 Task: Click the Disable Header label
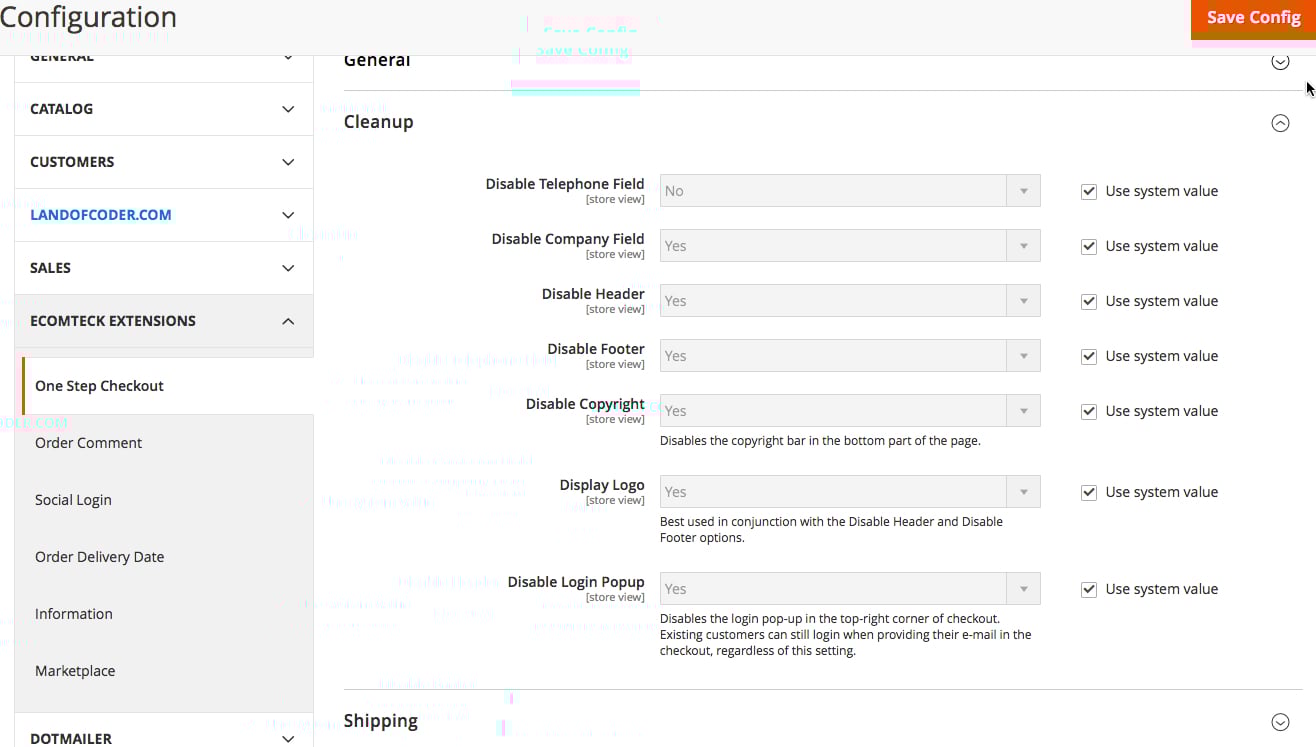point(593,294)
